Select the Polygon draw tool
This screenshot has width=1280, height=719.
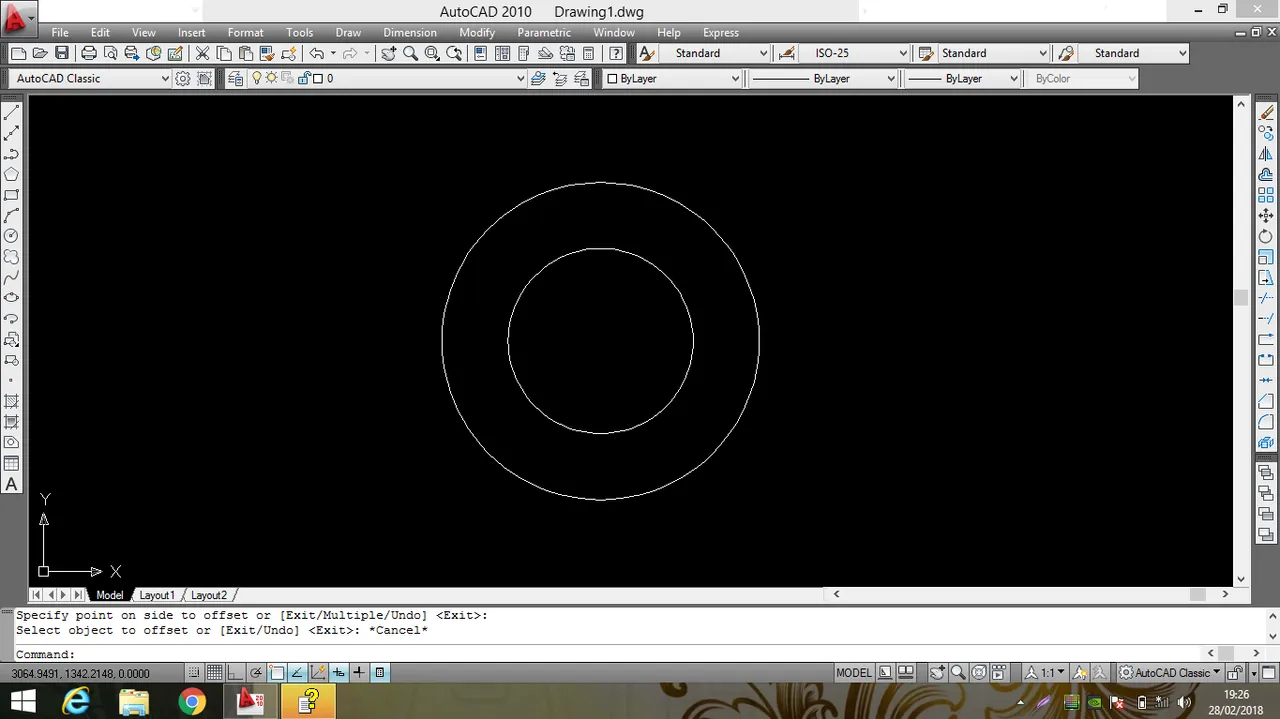(12, 174)
